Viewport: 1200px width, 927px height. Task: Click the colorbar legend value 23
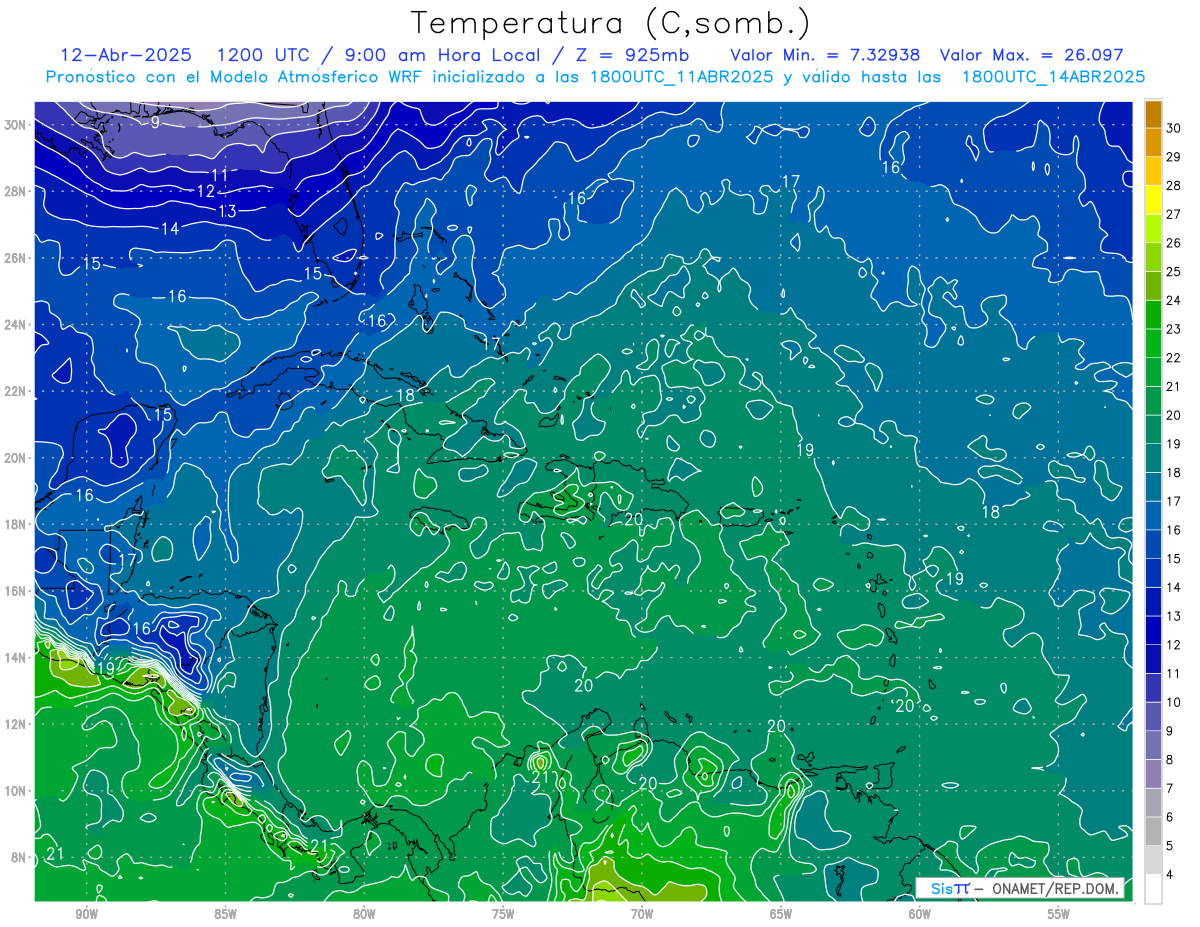click(1174, 329)
